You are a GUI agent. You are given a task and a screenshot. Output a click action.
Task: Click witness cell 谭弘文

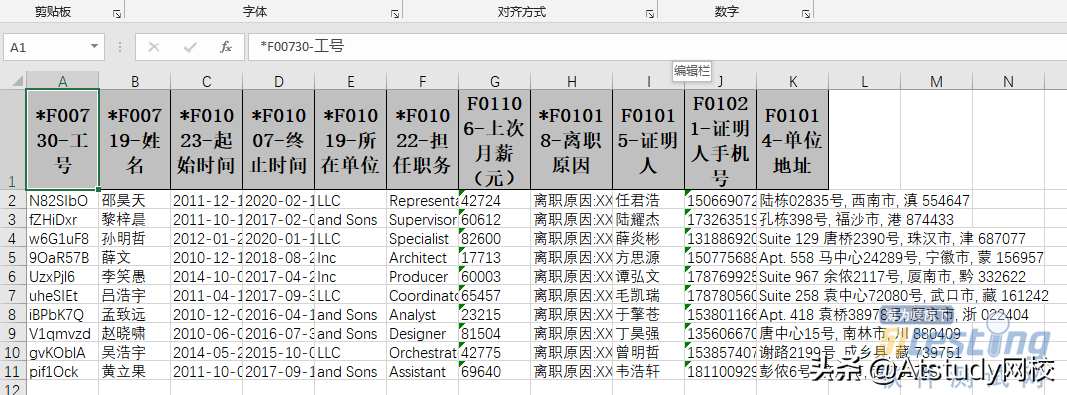pyautogui.click(x=649, y=276)
